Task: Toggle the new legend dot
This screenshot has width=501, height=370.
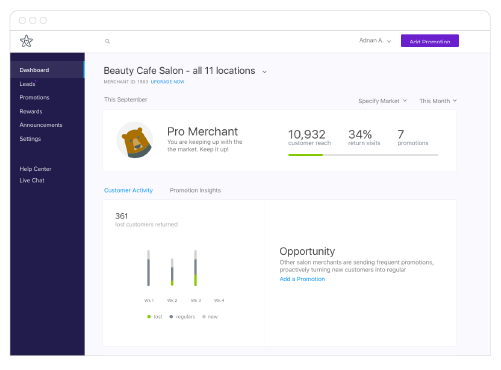Action: [x=204, y=317]
